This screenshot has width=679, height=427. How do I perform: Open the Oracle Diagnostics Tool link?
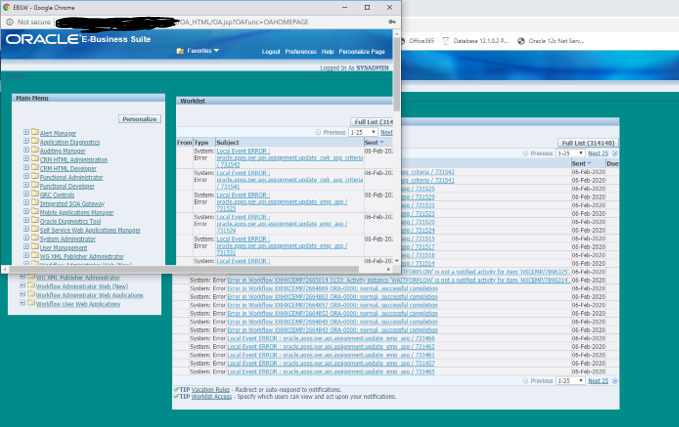pyautogui.click(x=70, y=221)
